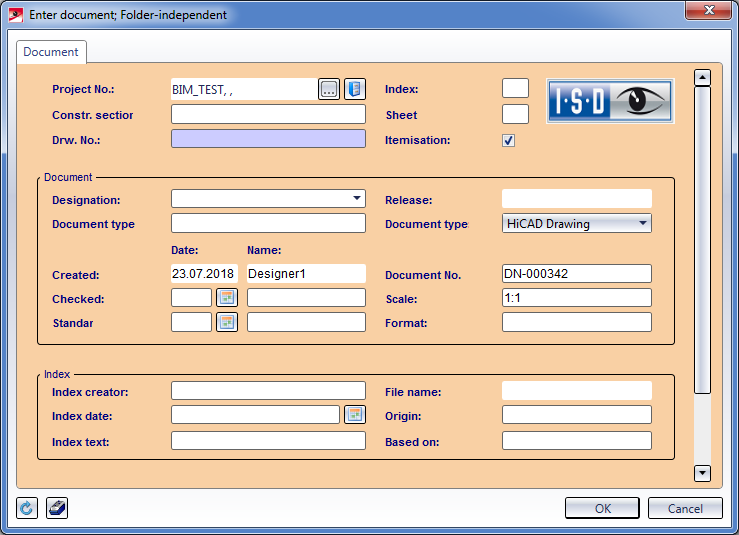The height and width of the screenshot is (535, 739).
Task: Click the Scale input field
Action: (576, 298)
